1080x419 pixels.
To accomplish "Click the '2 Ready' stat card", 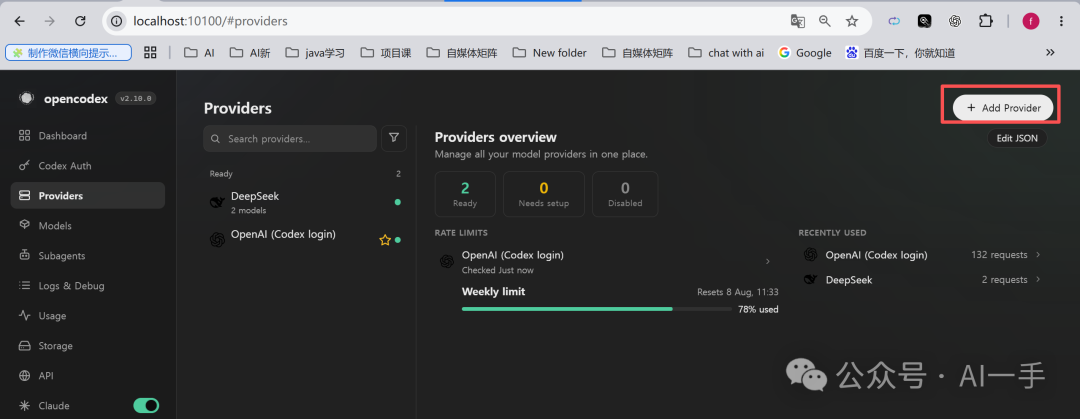I will pyautogui.click(x=465, y=194).
